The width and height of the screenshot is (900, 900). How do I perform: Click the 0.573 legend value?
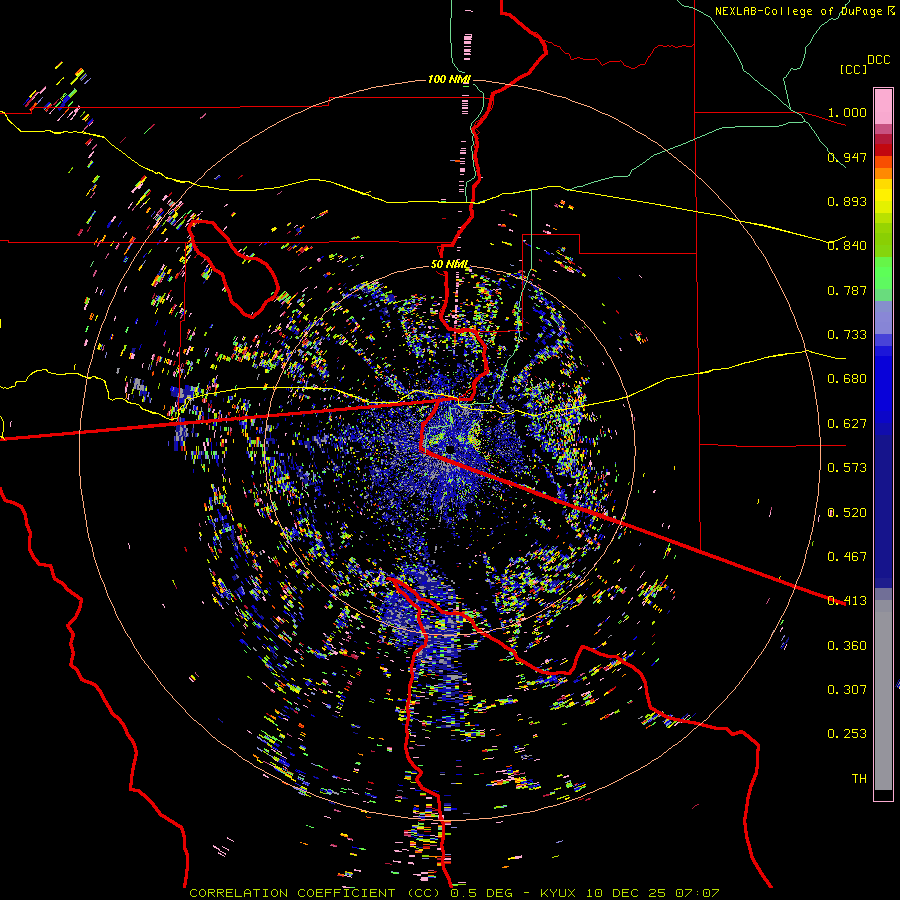coord(847,468)
